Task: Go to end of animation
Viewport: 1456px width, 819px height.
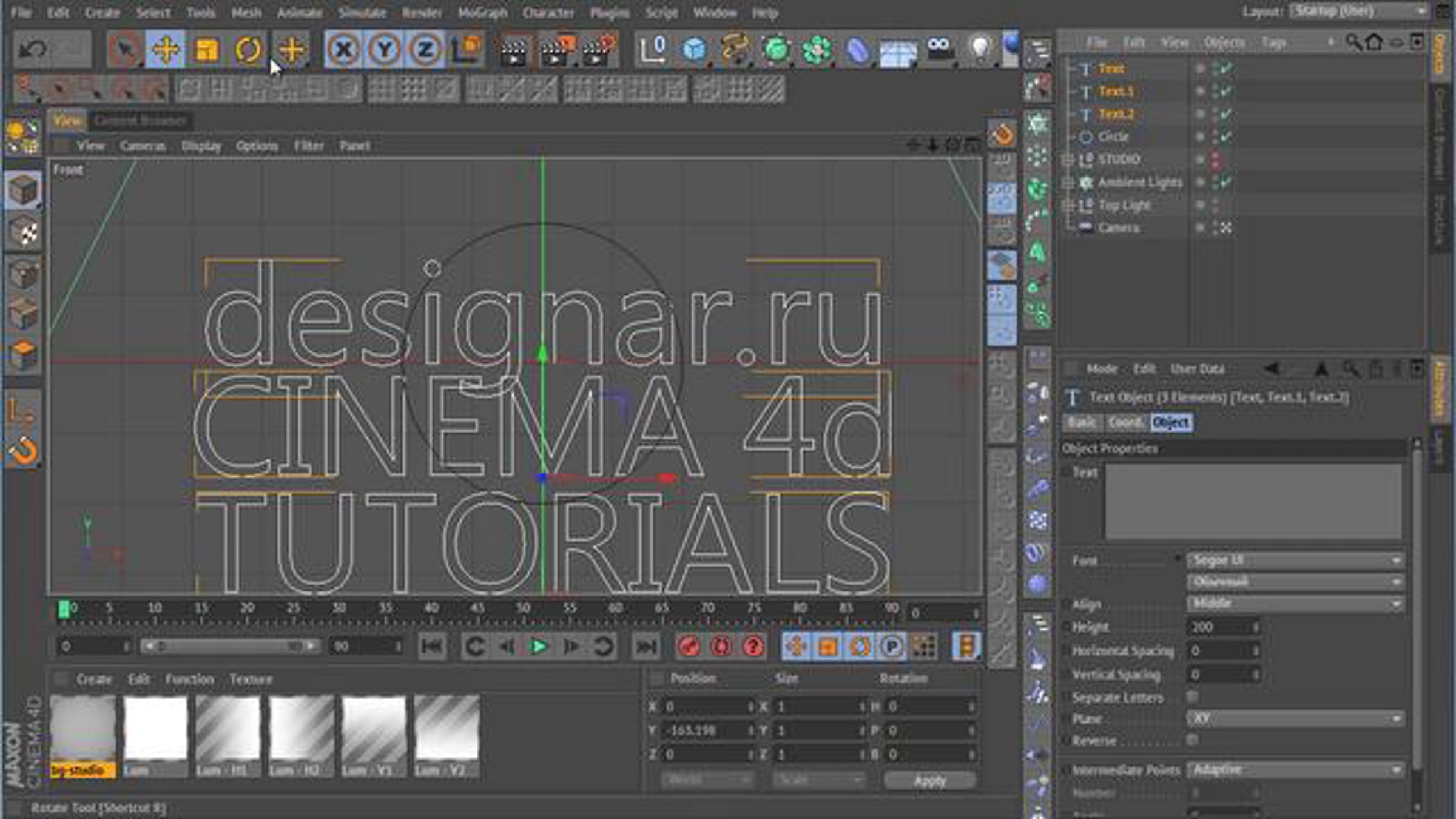Action: click(x=645, y=647)
